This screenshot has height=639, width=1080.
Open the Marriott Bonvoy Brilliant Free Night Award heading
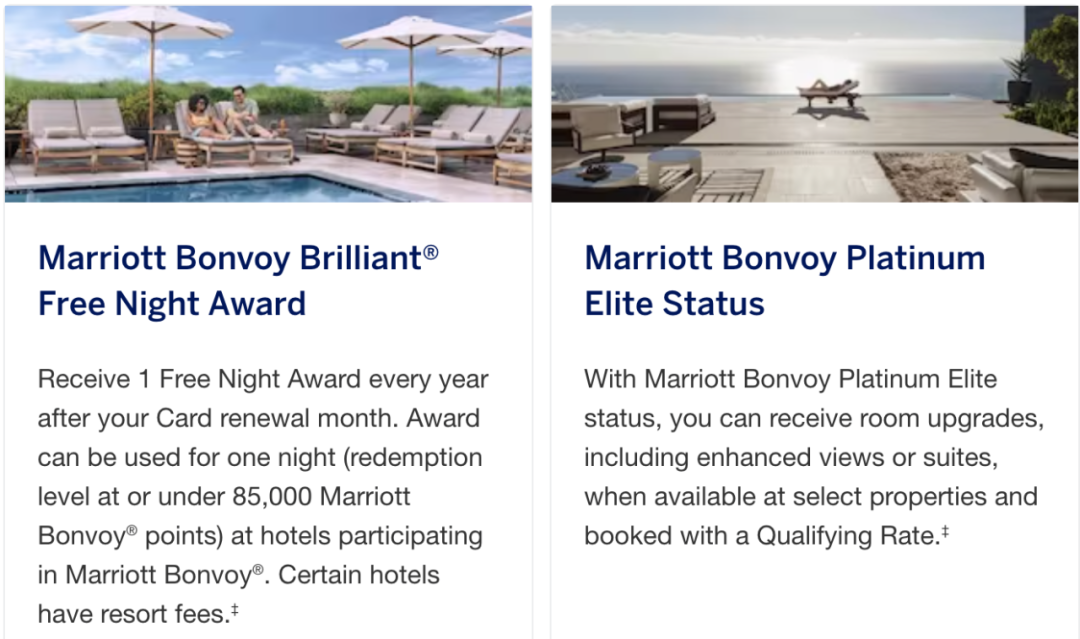[238, 280]
